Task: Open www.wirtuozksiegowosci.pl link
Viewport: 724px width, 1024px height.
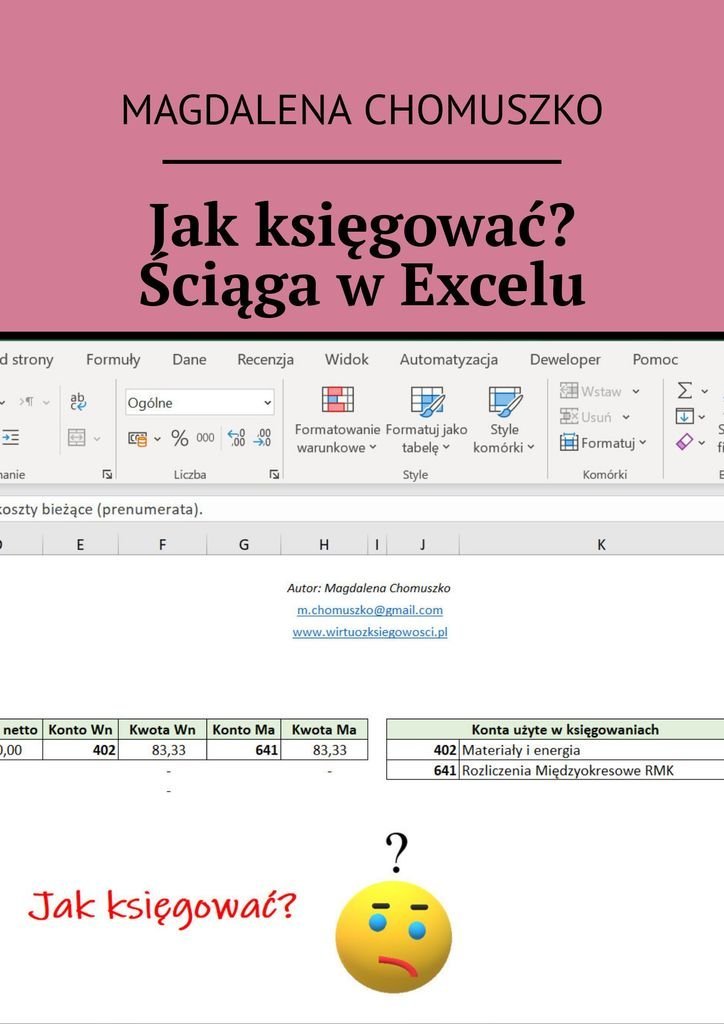Action: tap(369, 632)
